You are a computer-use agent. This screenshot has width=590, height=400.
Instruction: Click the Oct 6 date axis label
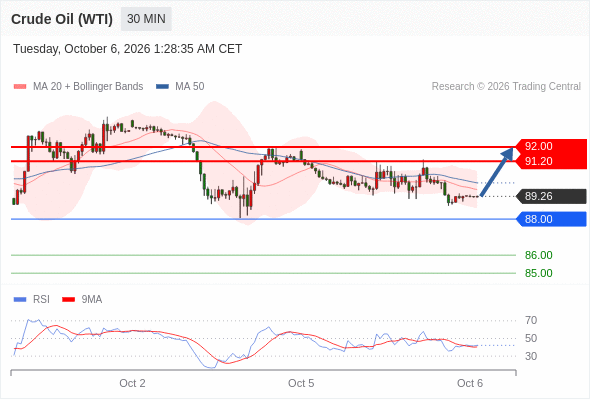470,383
